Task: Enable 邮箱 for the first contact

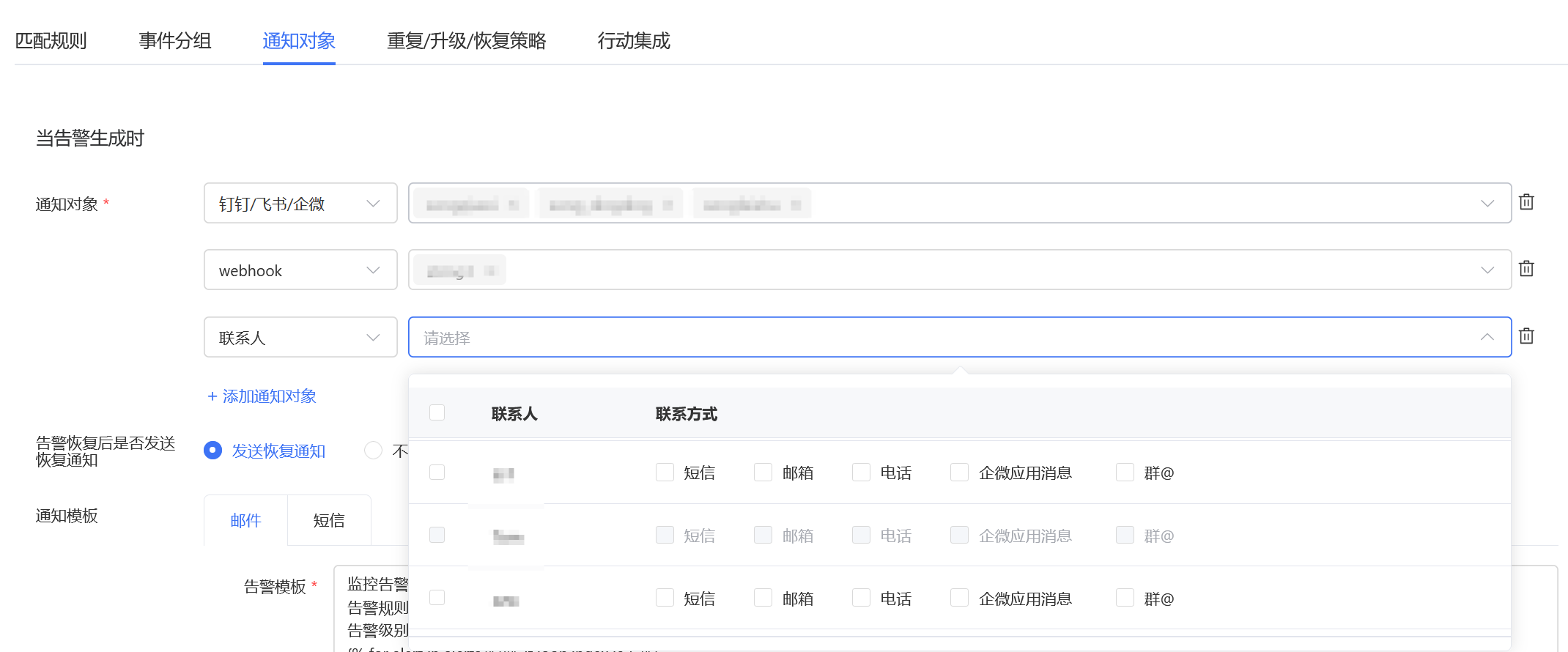Action: click(763, 473)
